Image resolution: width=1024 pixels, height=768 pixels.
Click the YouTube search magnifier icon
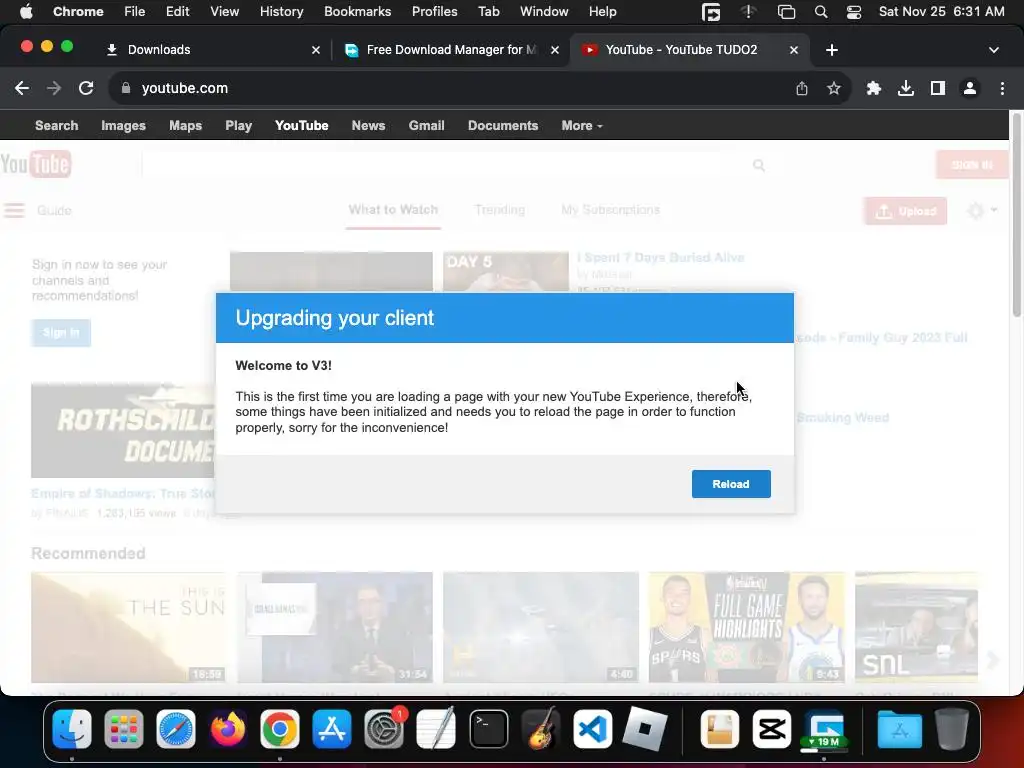coord(759,165)
